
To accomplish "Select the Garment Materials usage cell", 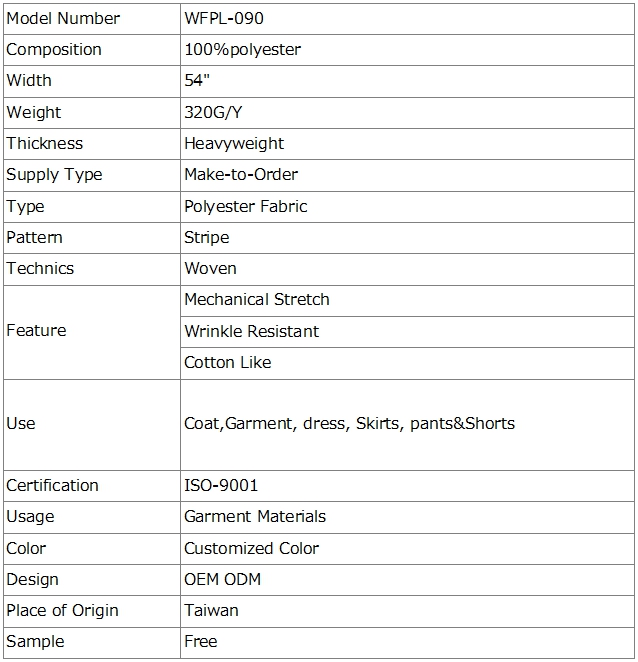I will 255,516.
